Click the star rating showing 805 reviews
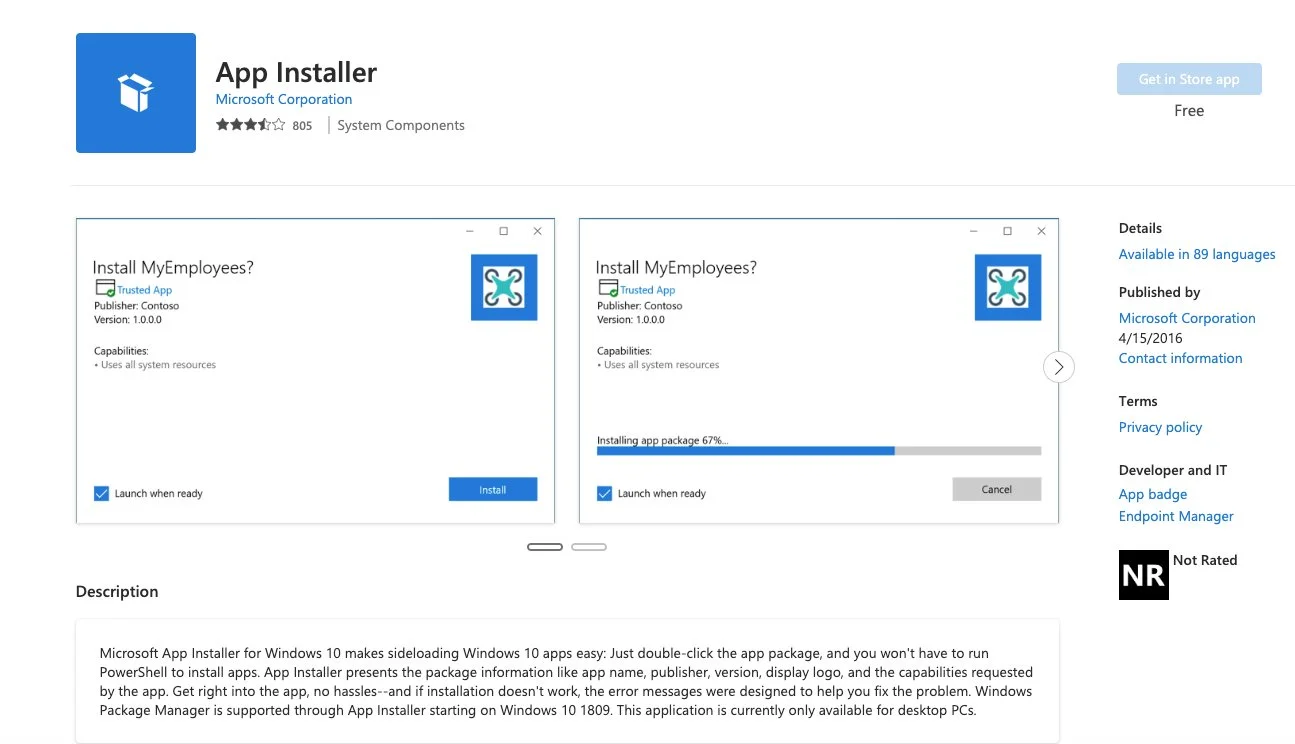Screen dimensions: 1295x744 click(x=249, y=124)
